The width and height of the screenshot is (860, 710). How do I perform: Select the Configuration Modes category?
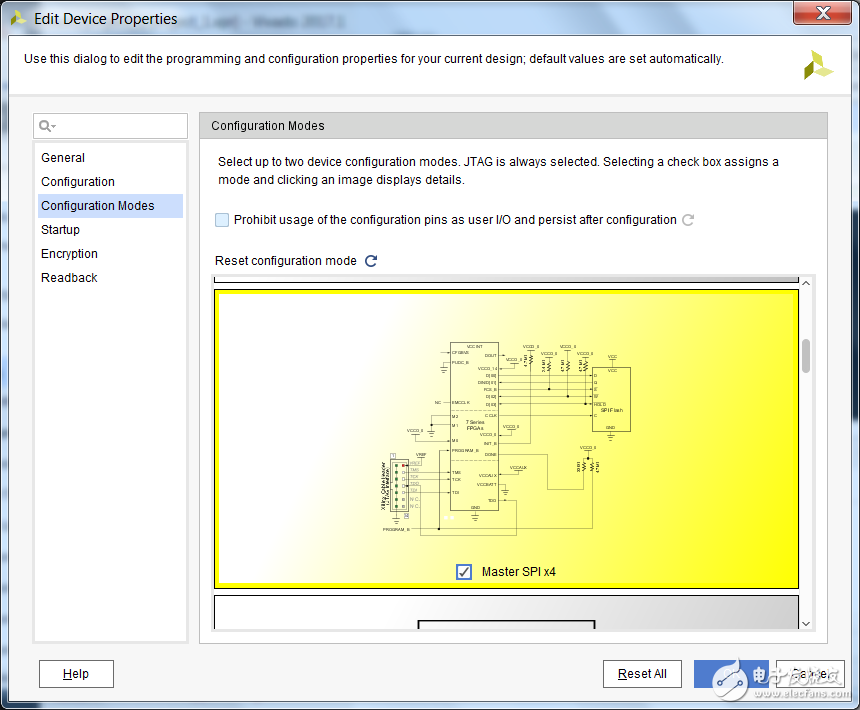(98, 206)
